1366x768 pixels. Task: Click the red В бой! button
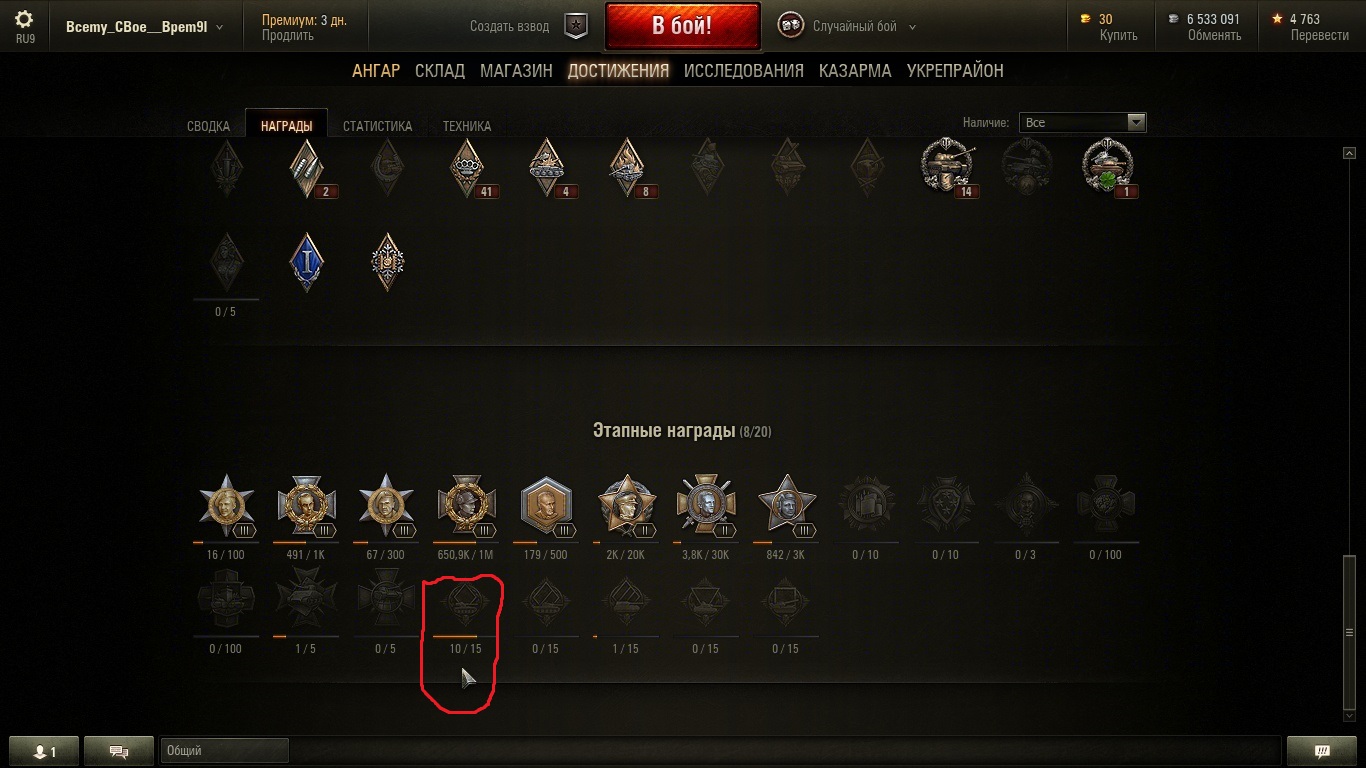682,26
